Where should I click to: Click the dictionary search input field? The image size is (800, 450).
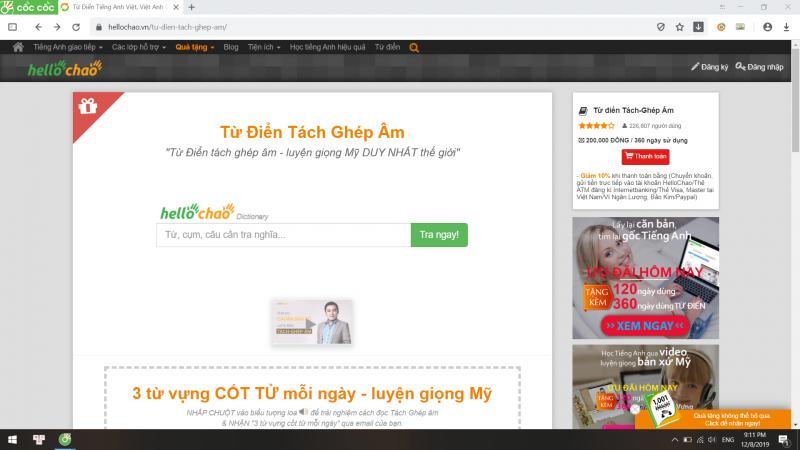tap(283, 235)
